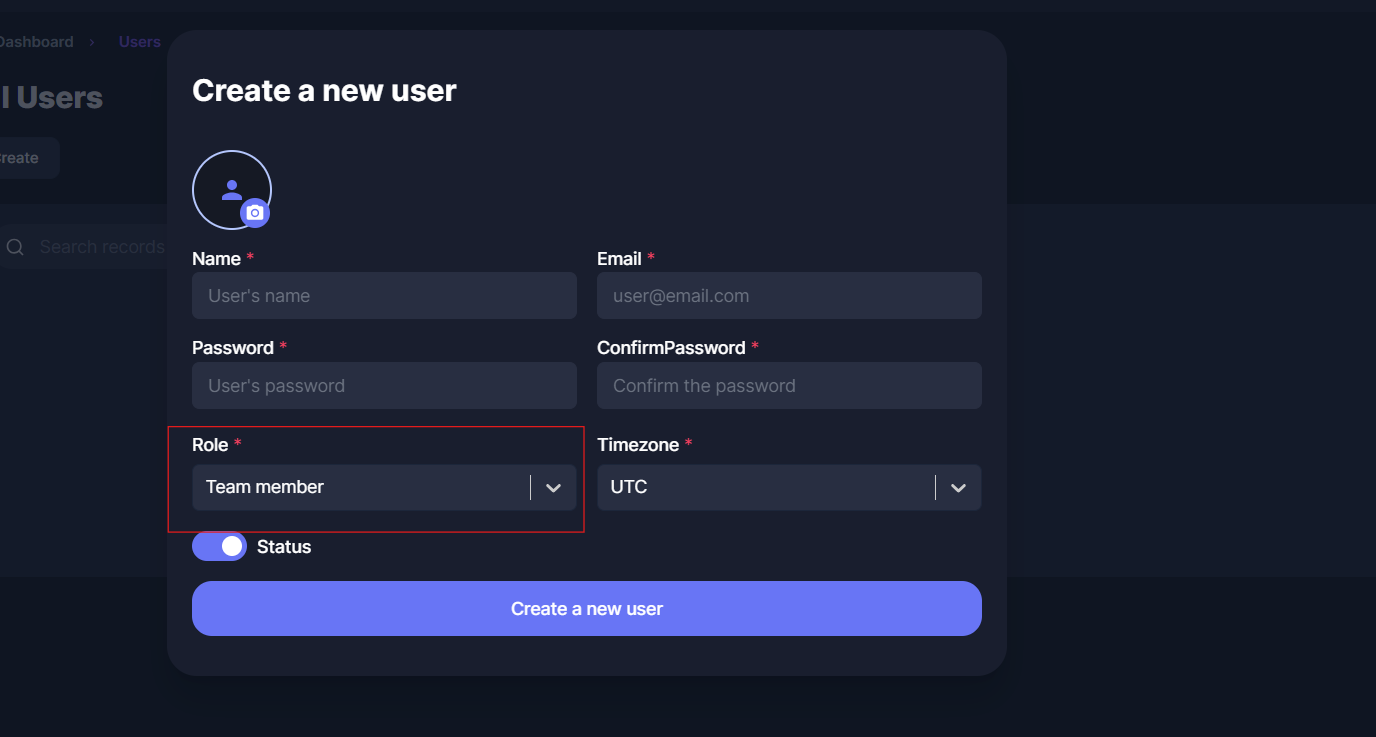Toggle the Status switch

coord(220,546)
